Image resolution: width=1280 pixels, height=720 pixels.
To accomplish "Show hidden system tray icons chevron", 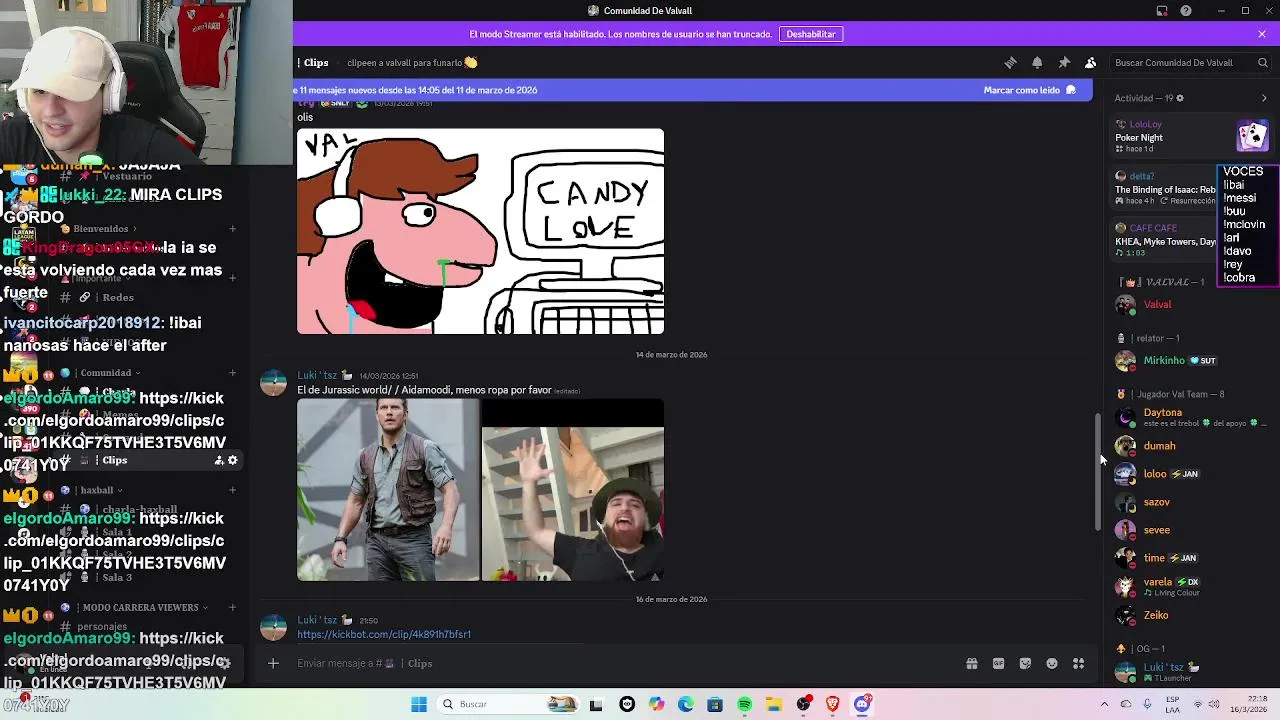I will pyautogui.click(x=1104, y=704).
